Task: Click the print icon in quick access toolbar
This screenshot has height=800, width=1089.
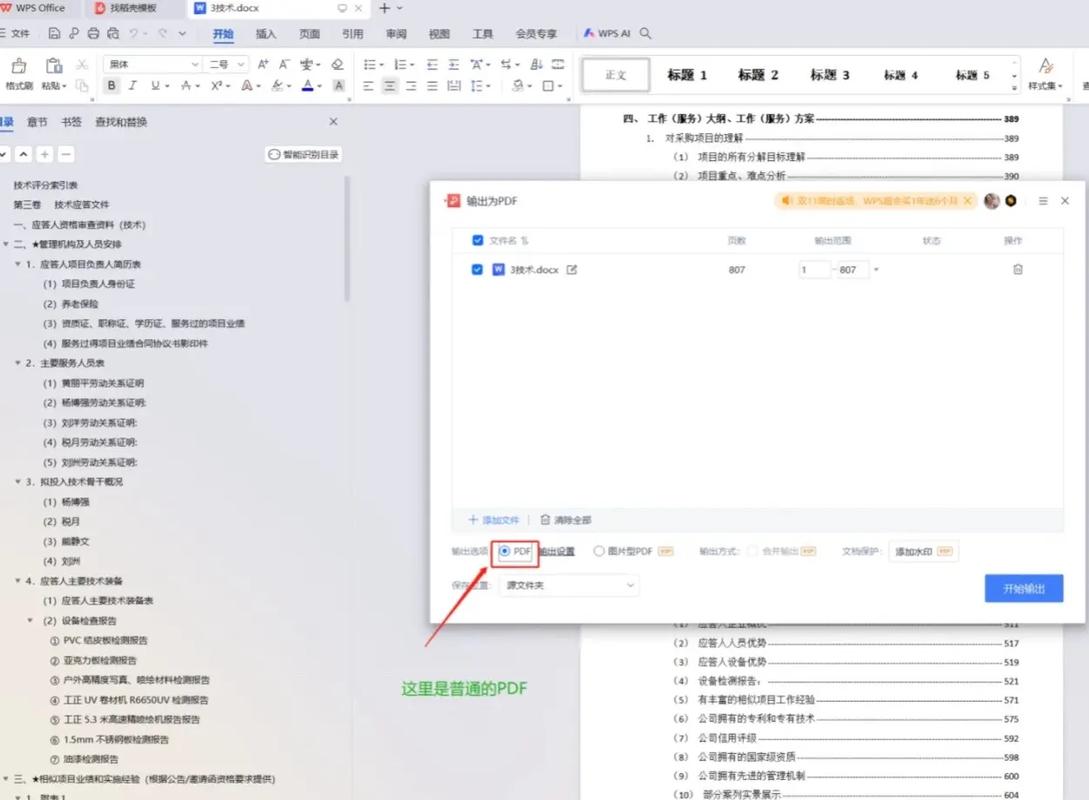Action: 92,33
